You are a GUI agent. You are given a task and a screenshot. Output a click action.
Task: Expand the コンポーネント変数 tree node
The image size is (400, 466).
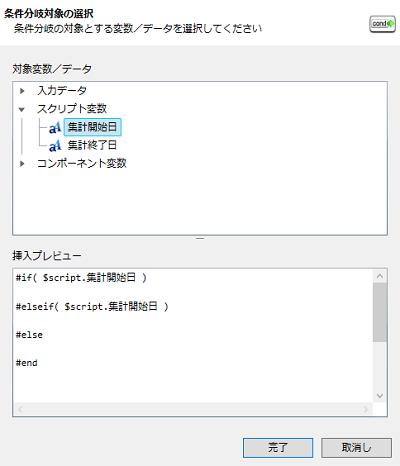tap(22, 164)
